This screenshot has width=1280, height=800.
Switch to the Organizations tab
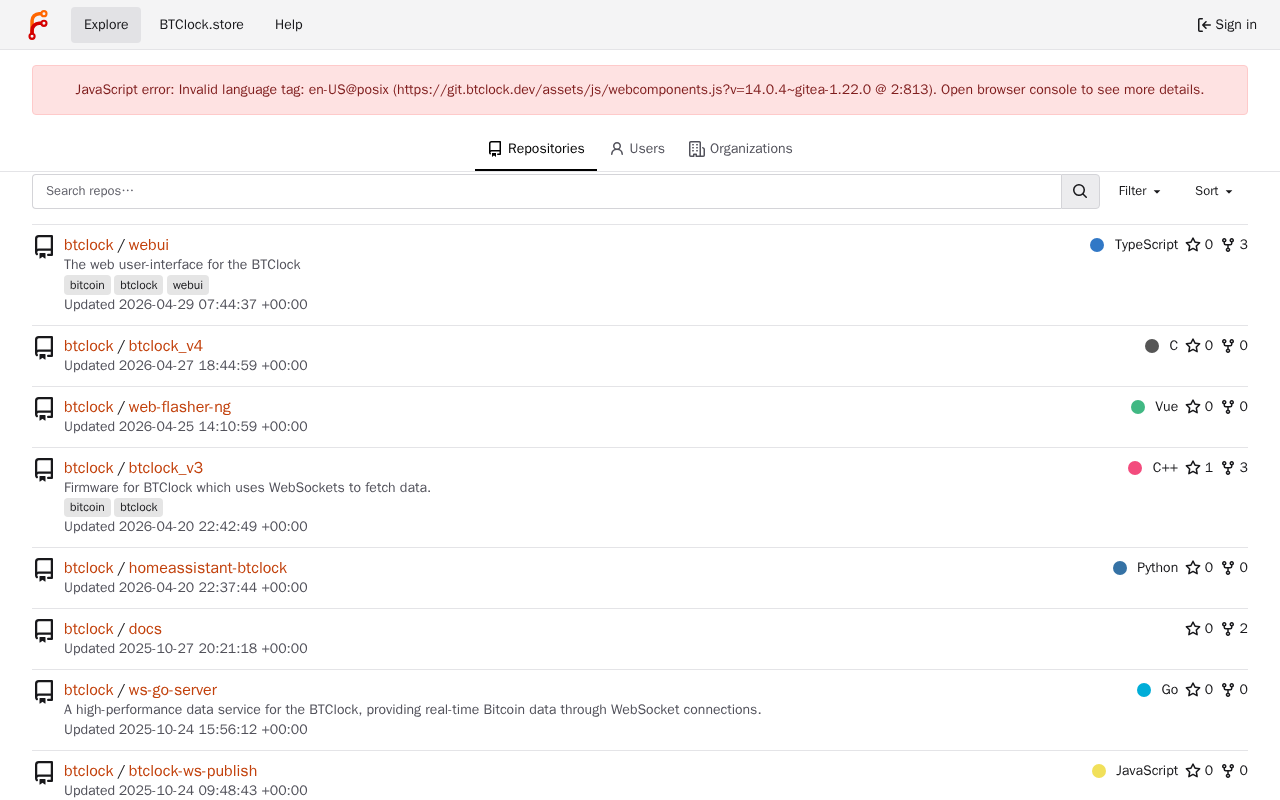[741, 149]
